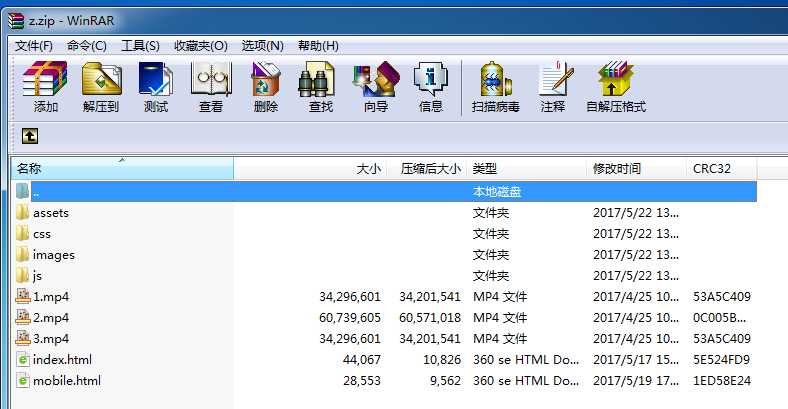
Task: Select the js file name
Action: click(x=37, y=276)
